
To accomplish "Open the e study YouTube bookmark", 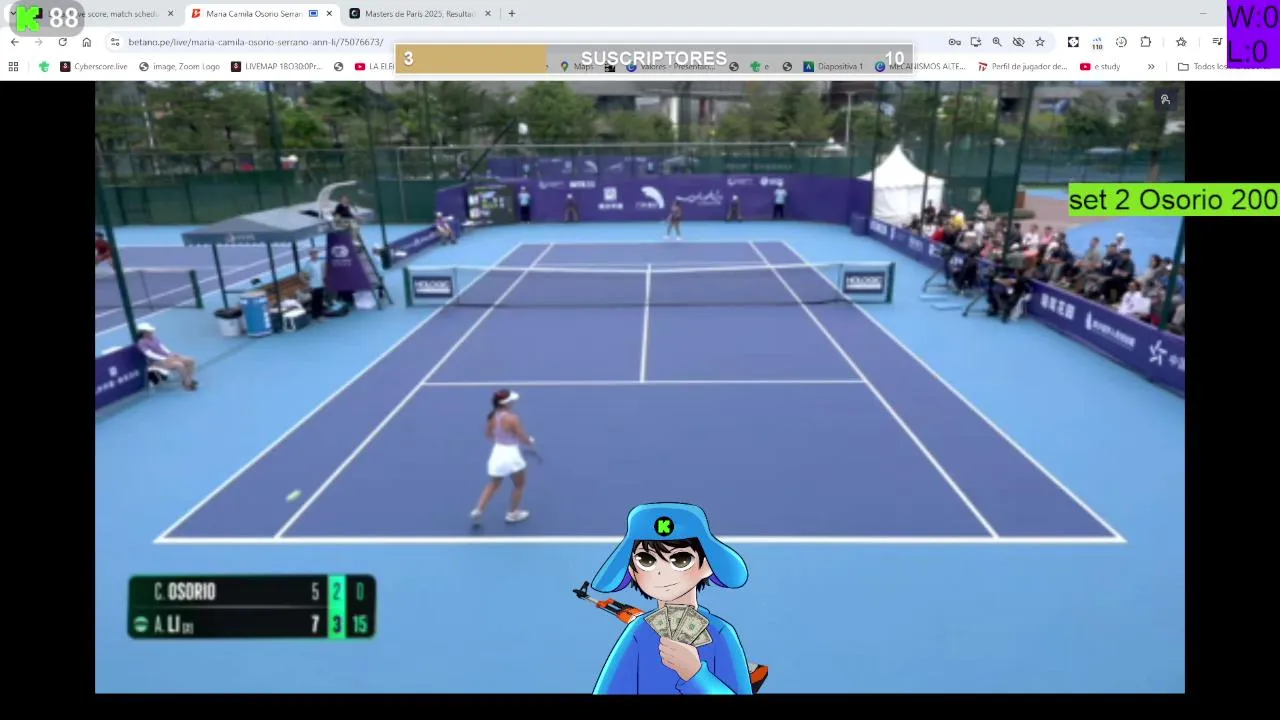I will point(1100,66).
